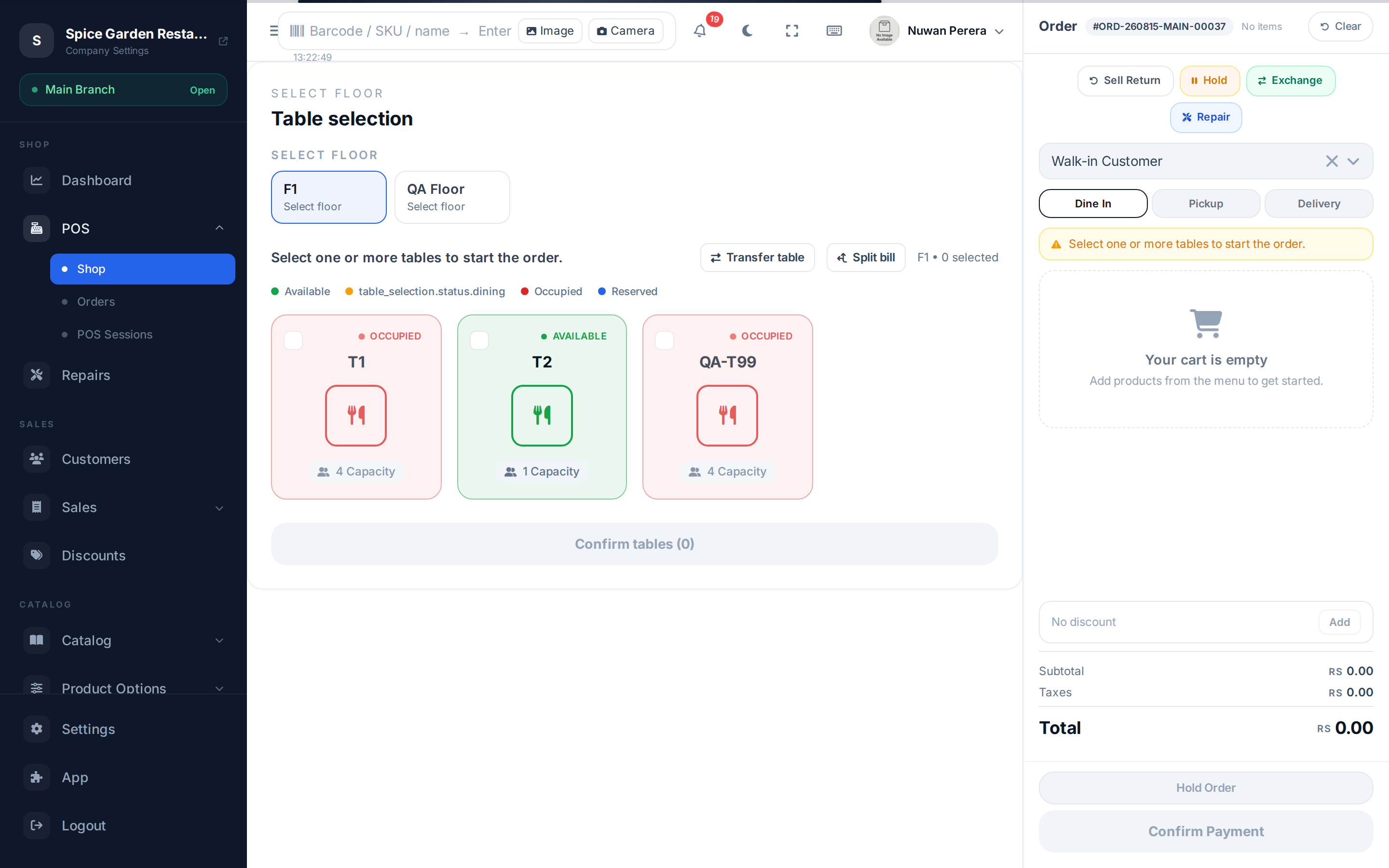Image resolution: width=1389 pixels, height=868 pixels.
Task: Select the Dine In order type
Action: 1093,203
